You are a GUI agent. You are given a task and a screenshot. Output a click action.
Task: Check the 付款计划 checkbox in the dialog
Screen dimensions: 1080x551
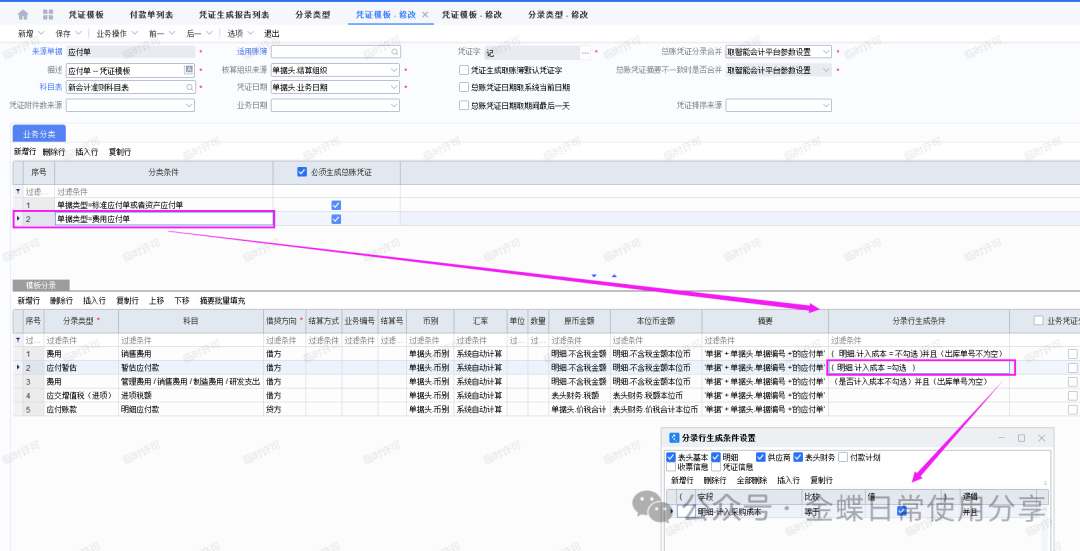(x=843, y=457)
